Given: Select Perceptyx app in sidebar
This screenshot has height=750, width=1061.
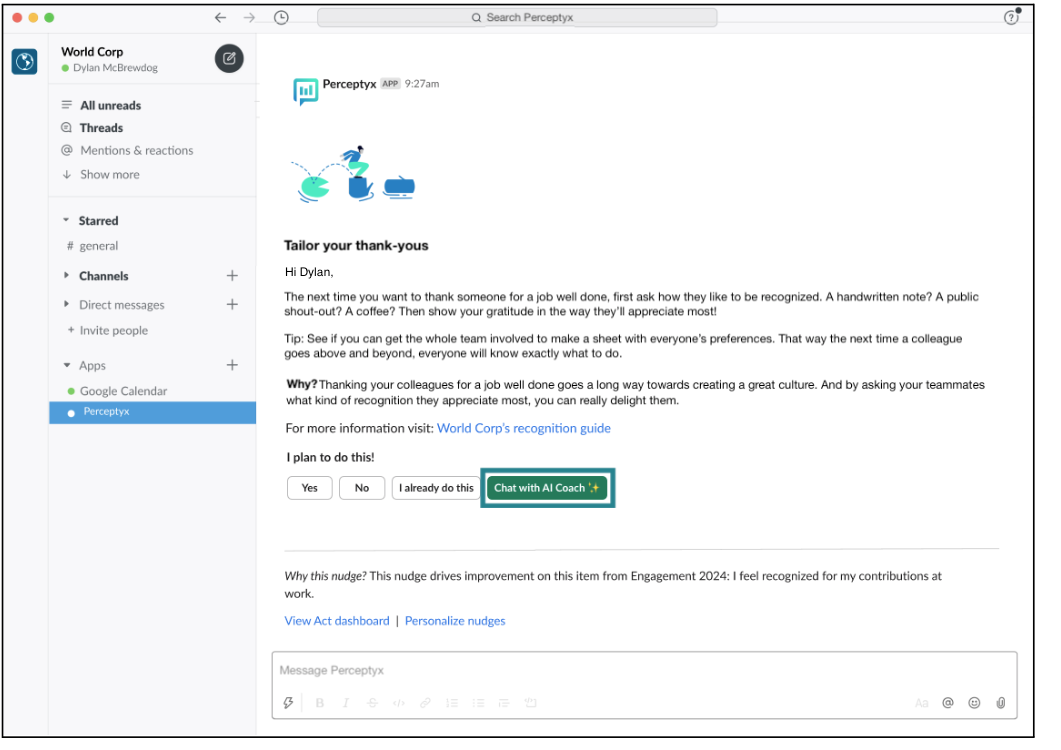Looking at the screenshot, I should [x=152, y=412].
